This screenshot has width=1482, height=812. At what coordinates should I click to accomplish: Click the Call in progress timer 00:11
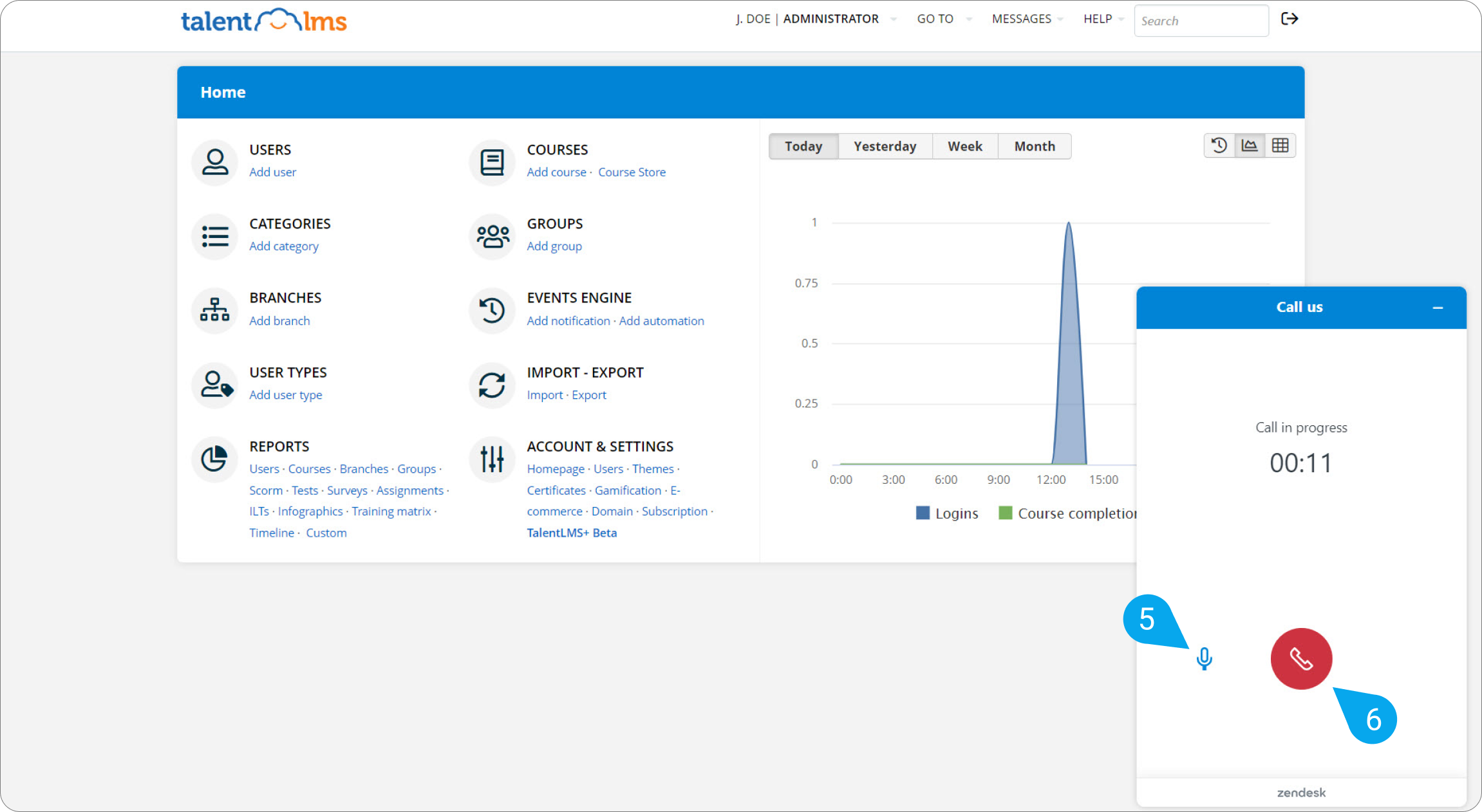1301,463
